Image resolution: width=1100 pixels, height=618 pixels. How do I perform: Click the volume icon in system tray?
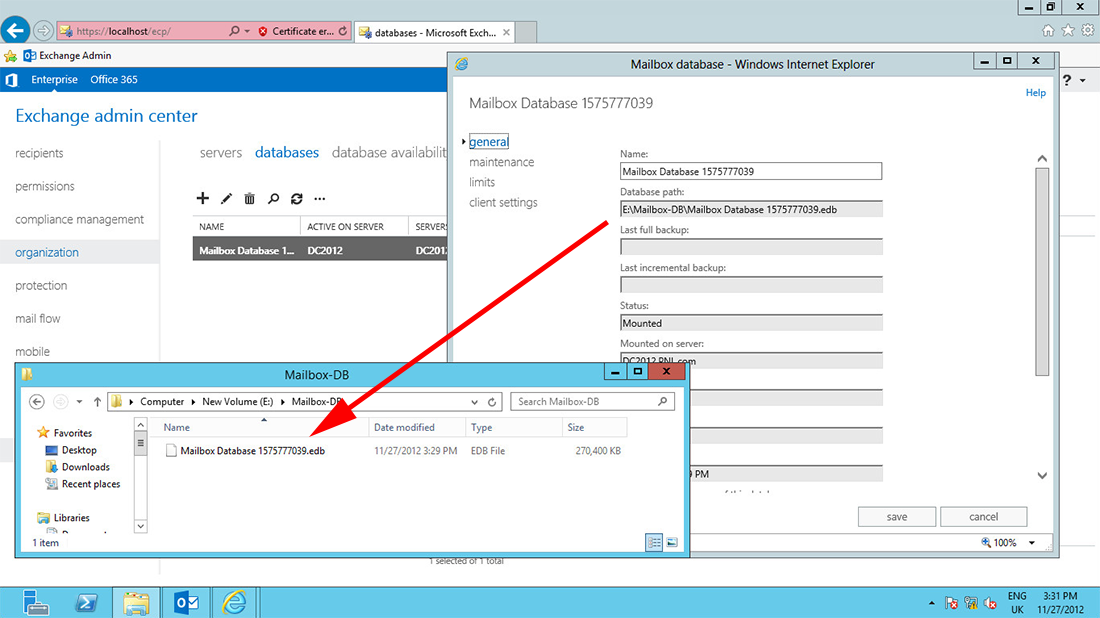coord(991,603)
